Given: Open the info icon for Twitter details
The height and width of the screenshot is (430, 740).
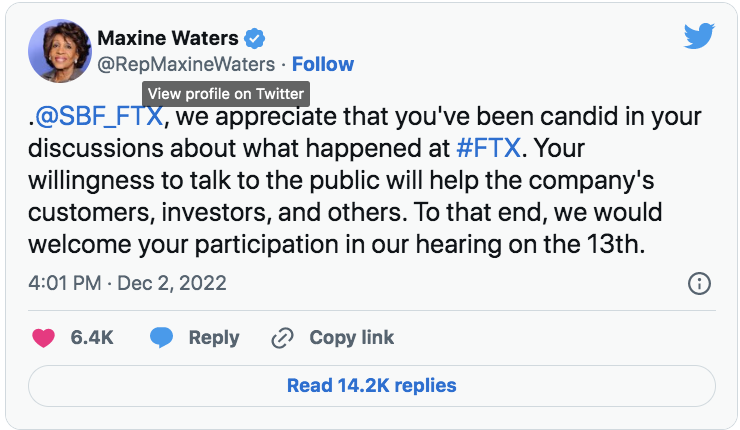Looking at the screenshot, I should (x=700, y=283).
